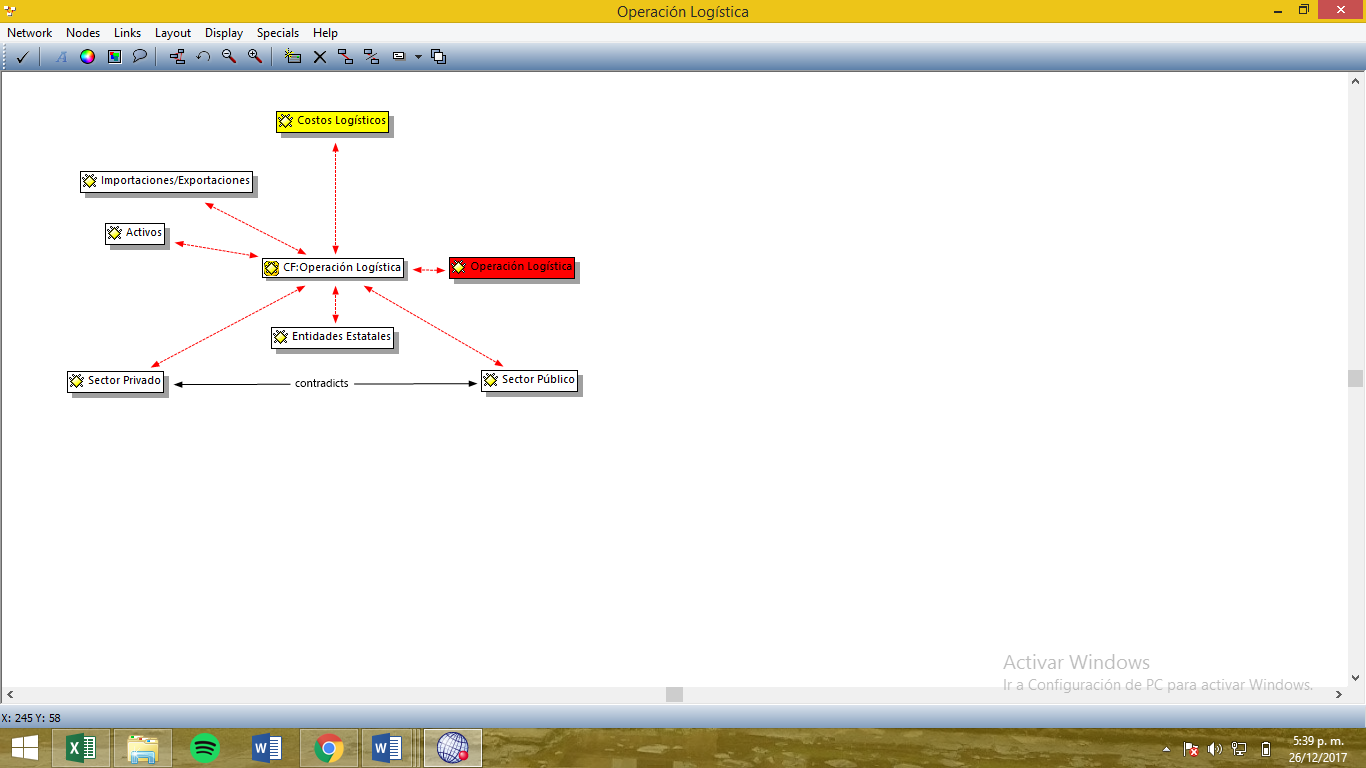Open the color wheel picker

pos(87,57)
